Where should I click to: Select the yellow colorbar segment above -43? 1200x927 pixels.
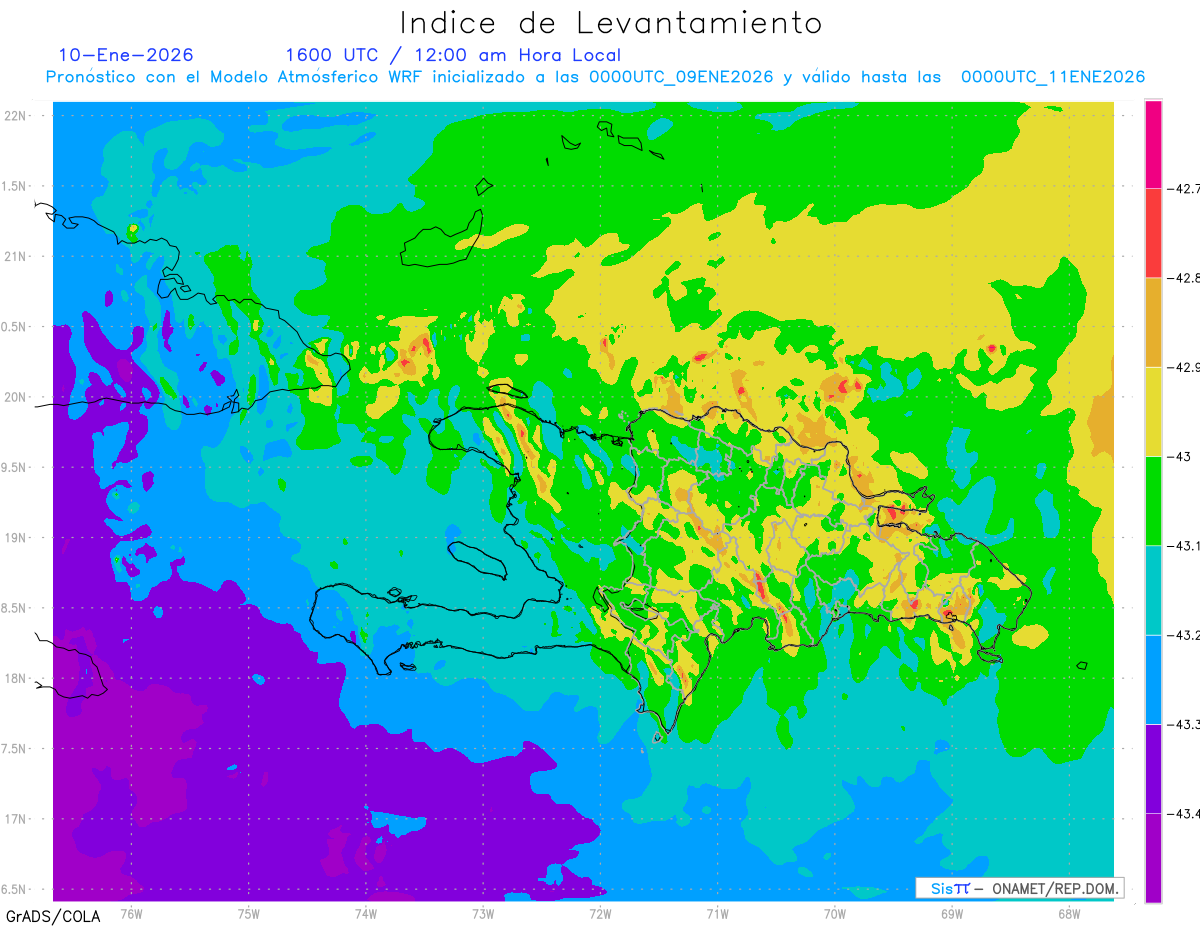click(x=1153, y=411)
